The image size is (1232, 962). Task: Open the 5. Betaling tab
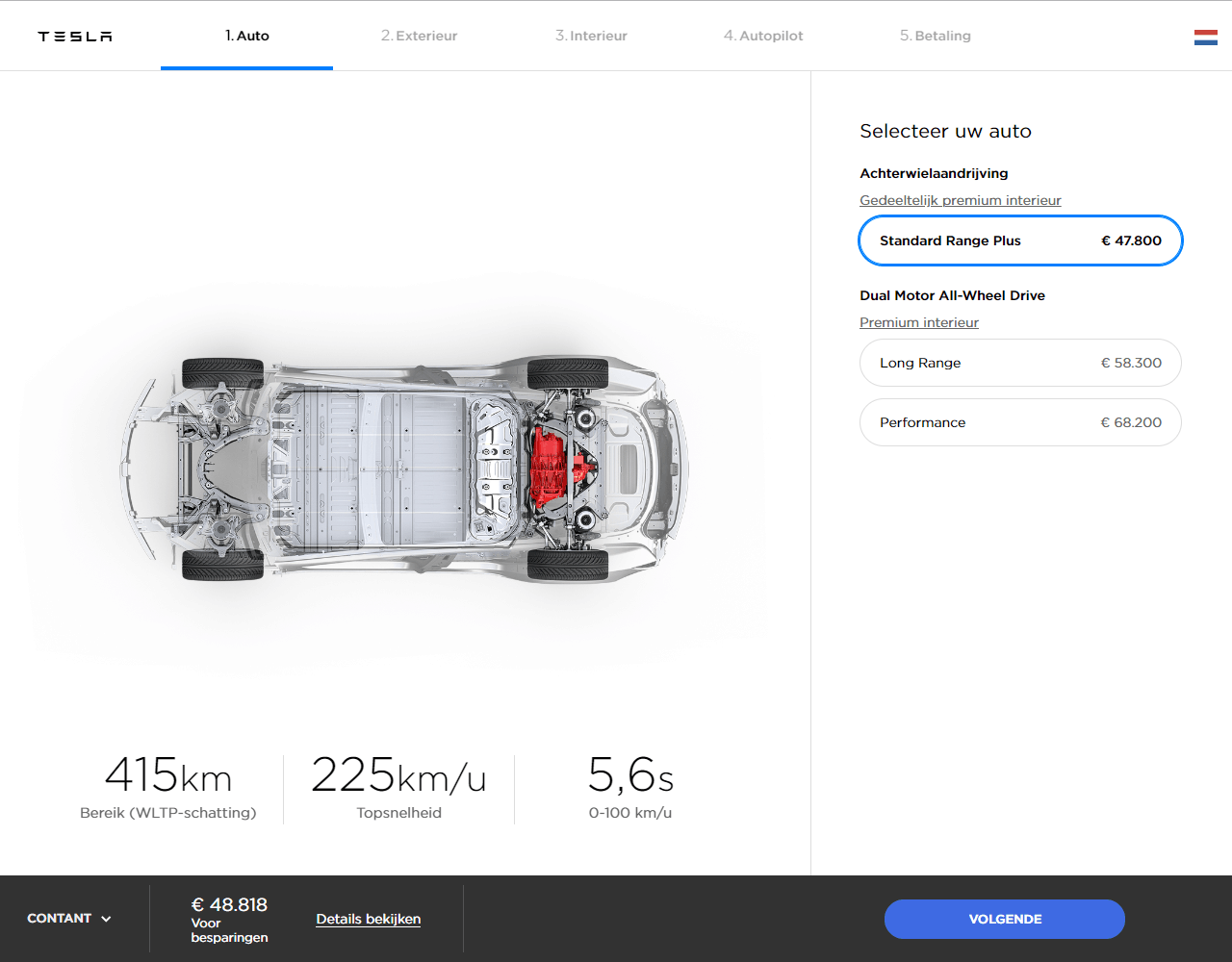[936, 36]
